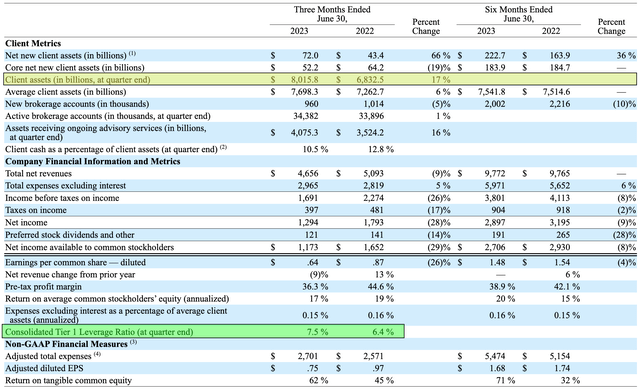Select average client assets value "7,698.3"

(304, 92)
